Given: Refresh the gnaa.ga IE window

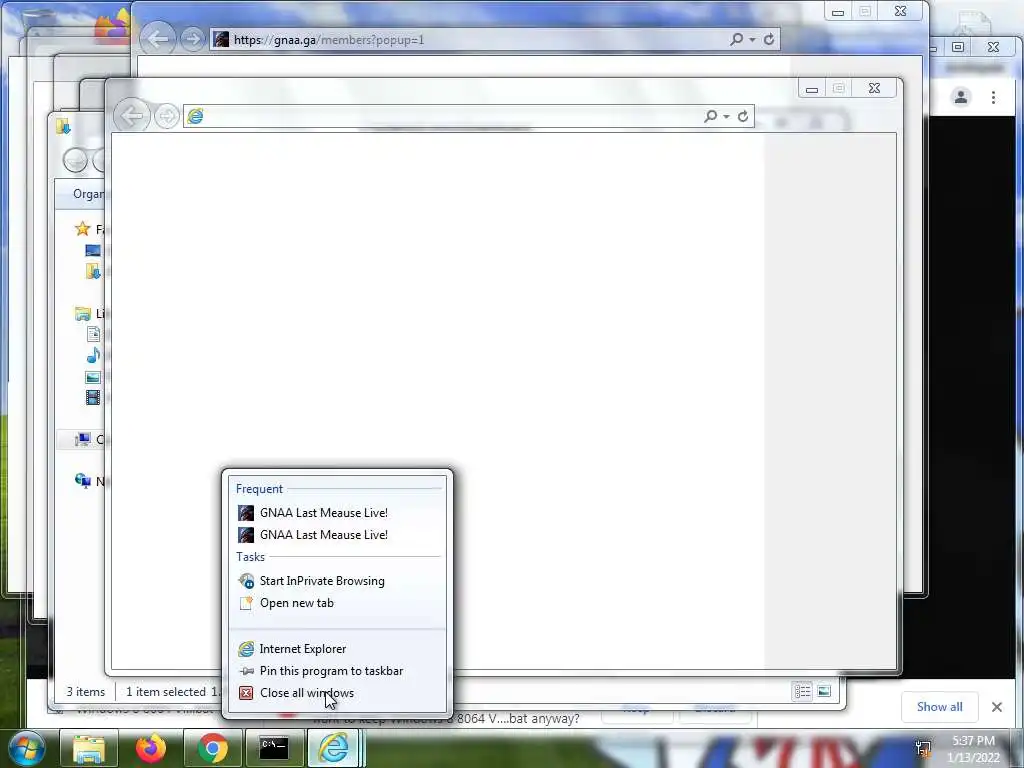Looking at the screenshot, I should (x=769, y=40).
